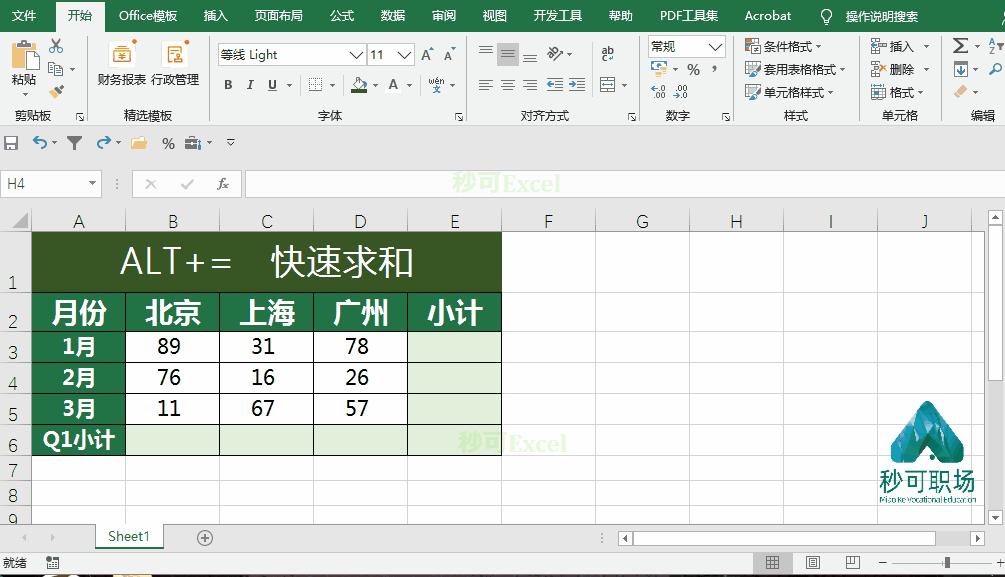
Task: Open the 常规 number format combo box
Action: pyautogui.click(x=686, y=46)
